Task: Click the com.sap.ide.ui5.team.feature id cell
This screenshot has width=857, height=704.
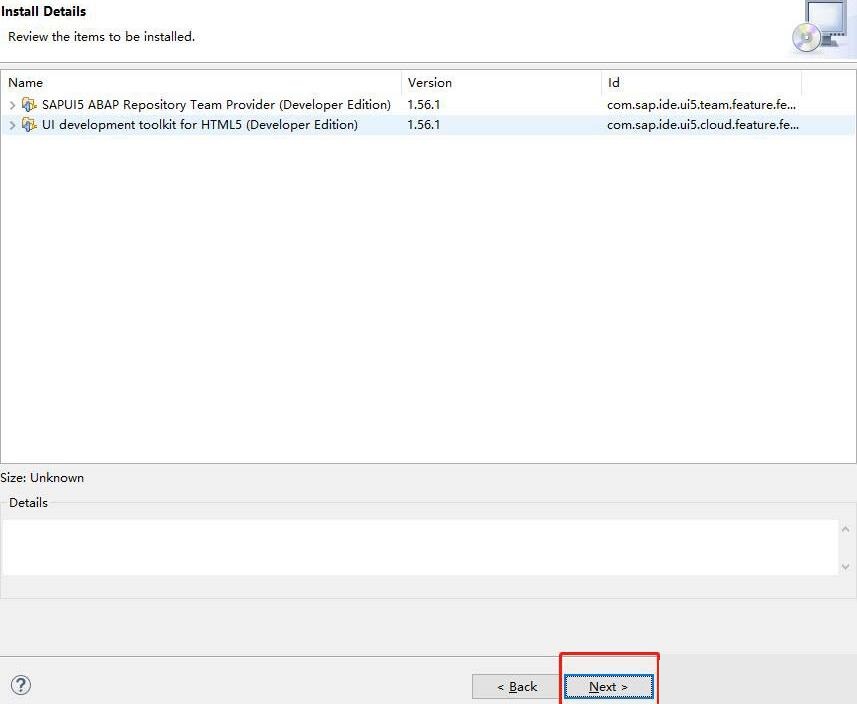Action: [702, 105]
